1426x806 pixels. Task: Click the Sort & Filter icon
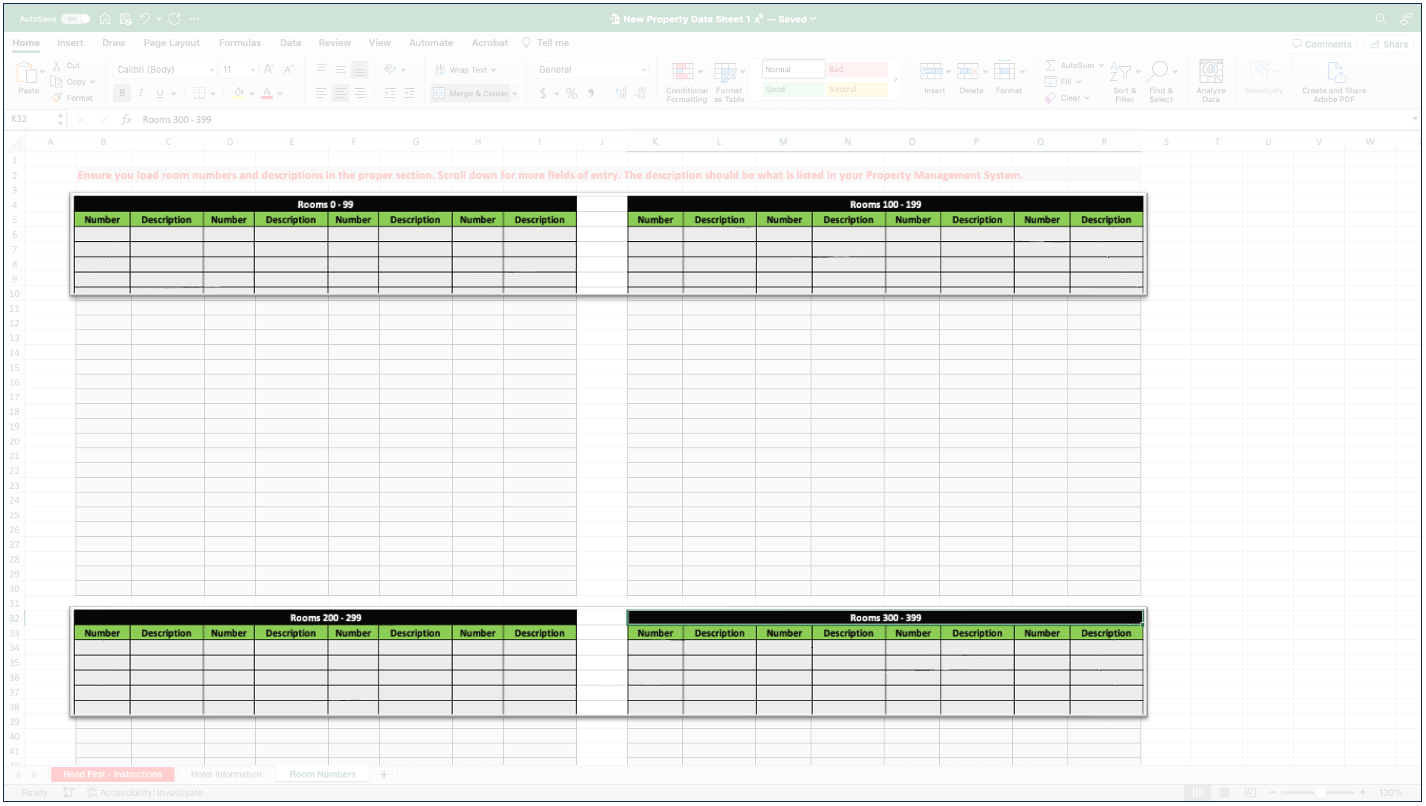[1122, 73]
